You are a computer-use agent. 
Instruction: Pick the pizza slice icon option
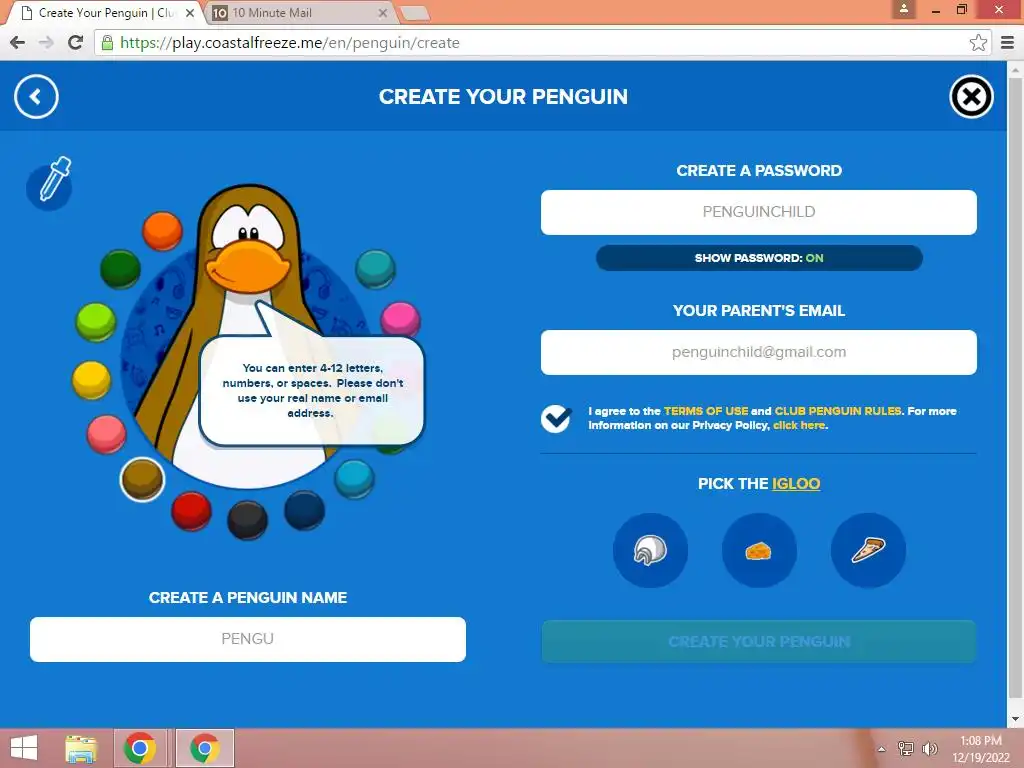pos(868,550)
